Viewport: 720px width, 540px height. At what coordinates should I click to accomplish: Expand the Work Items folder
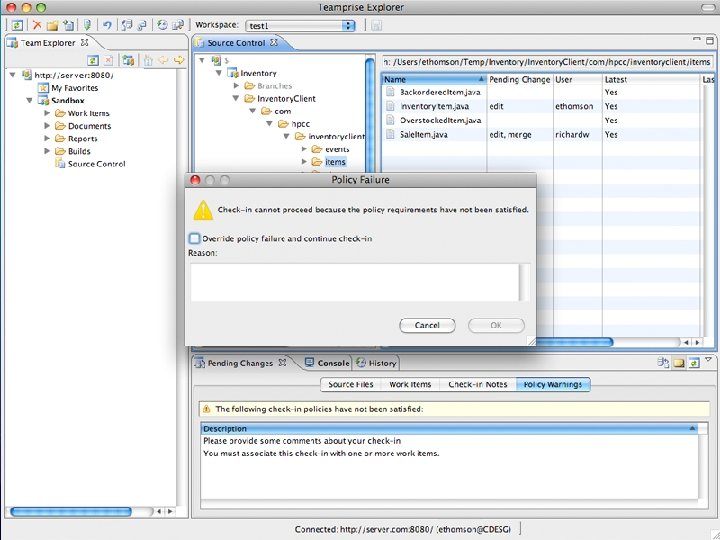tap(47, 112)
